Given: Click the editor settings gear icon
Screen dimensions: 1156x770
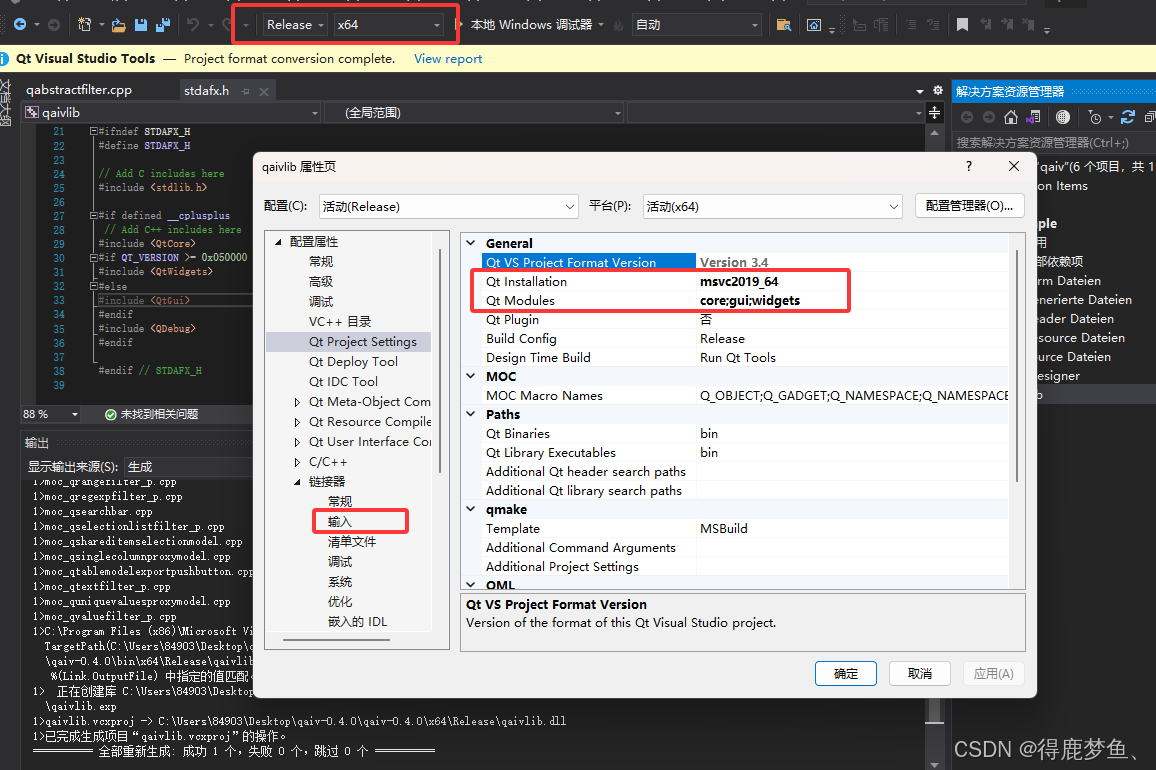Looking at the screenshot, I should point(938,90).
